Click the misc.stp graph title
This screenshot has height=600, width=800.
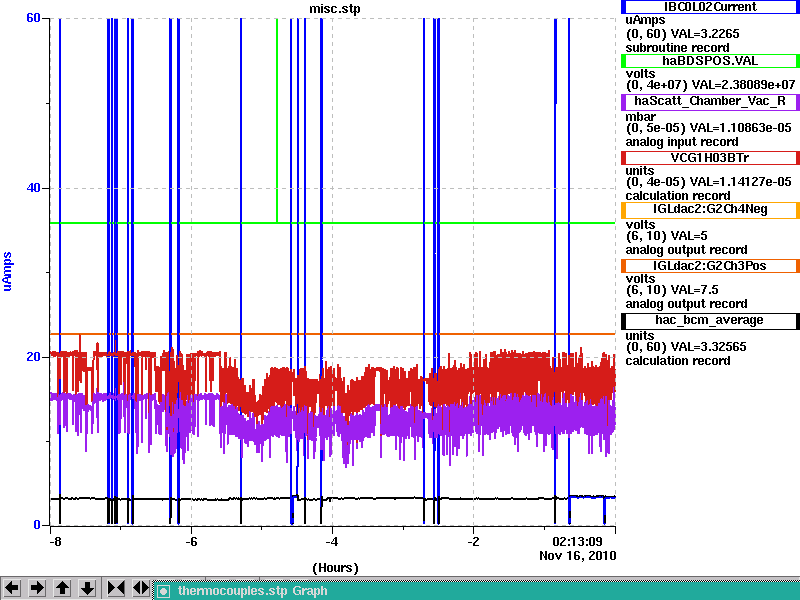pos(335,9)
